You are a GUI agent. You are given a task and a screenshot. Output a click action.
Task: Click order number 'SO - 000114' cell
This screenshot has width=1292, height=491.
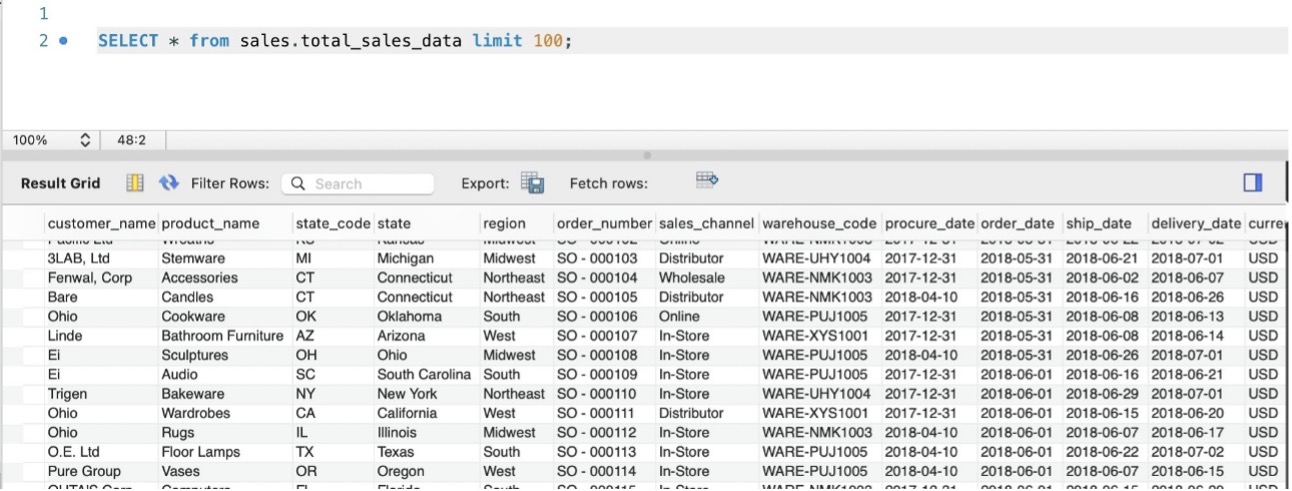(x=597, y=471)
